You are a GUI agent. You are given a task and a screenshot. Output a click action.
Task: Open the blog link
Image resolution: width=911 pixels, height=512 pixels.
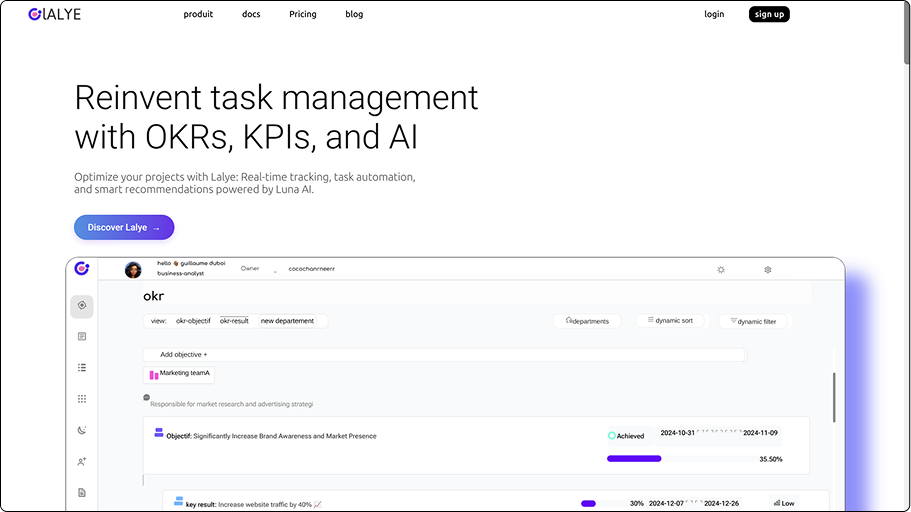[x=354, y=14]
